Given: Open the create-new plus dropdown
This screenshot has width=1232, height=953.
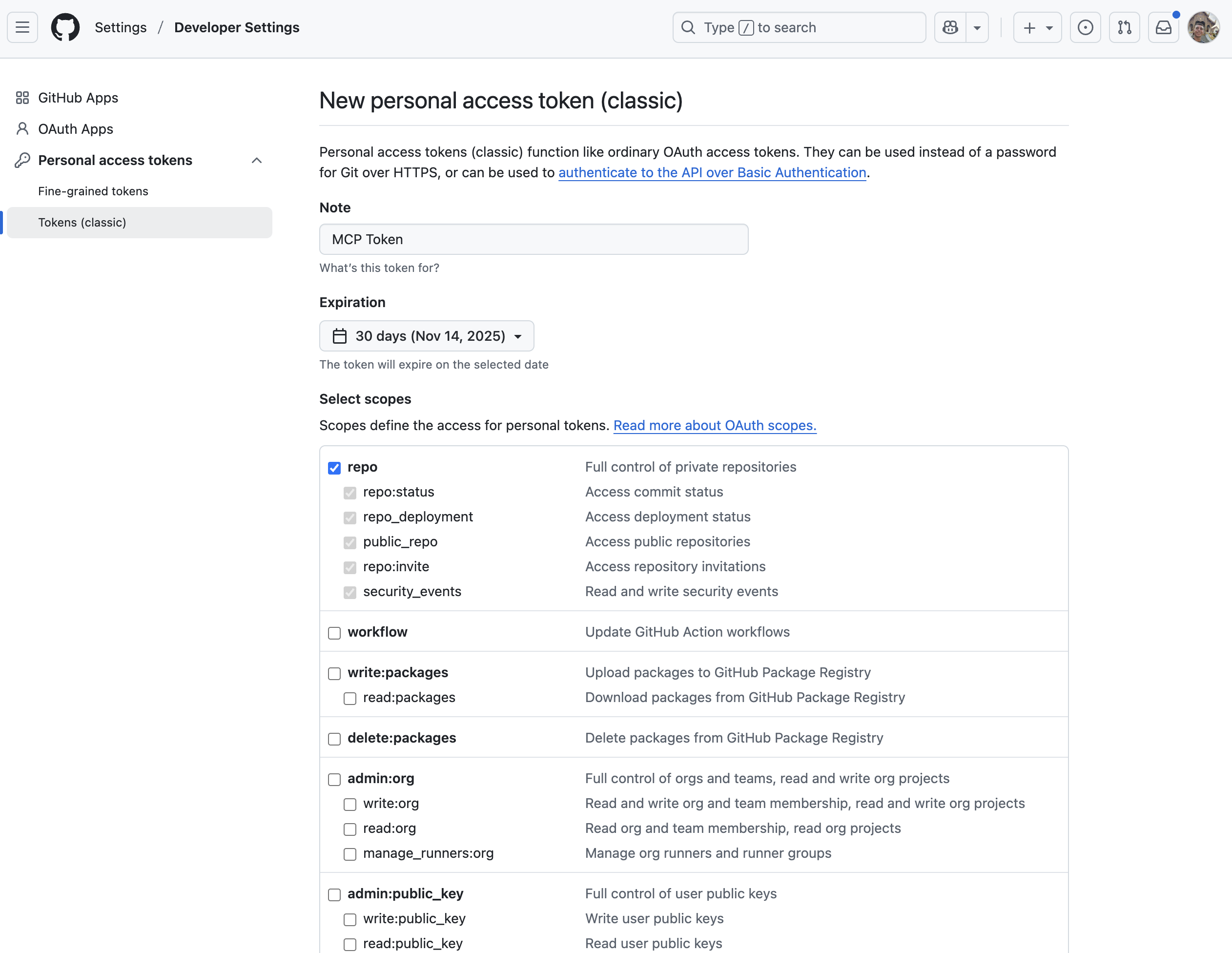Looking at the screenshot, I should (1037, 26).
